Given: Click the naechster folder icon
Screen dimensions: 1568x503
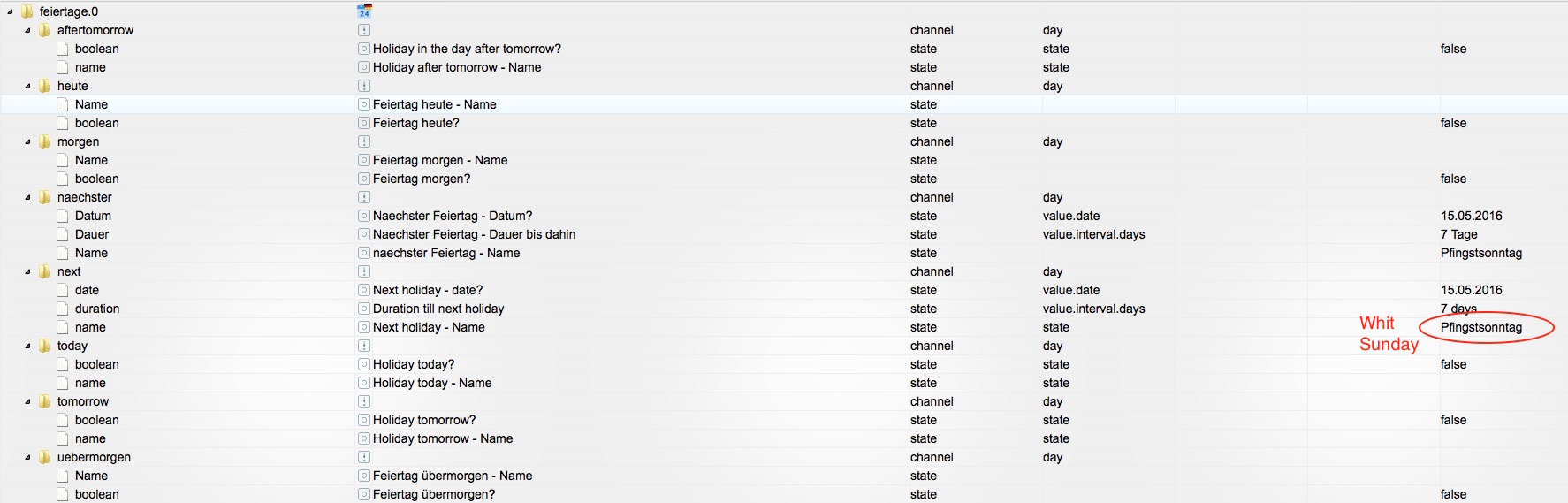Looking at the screenshot, I should [x=45, y=197].
